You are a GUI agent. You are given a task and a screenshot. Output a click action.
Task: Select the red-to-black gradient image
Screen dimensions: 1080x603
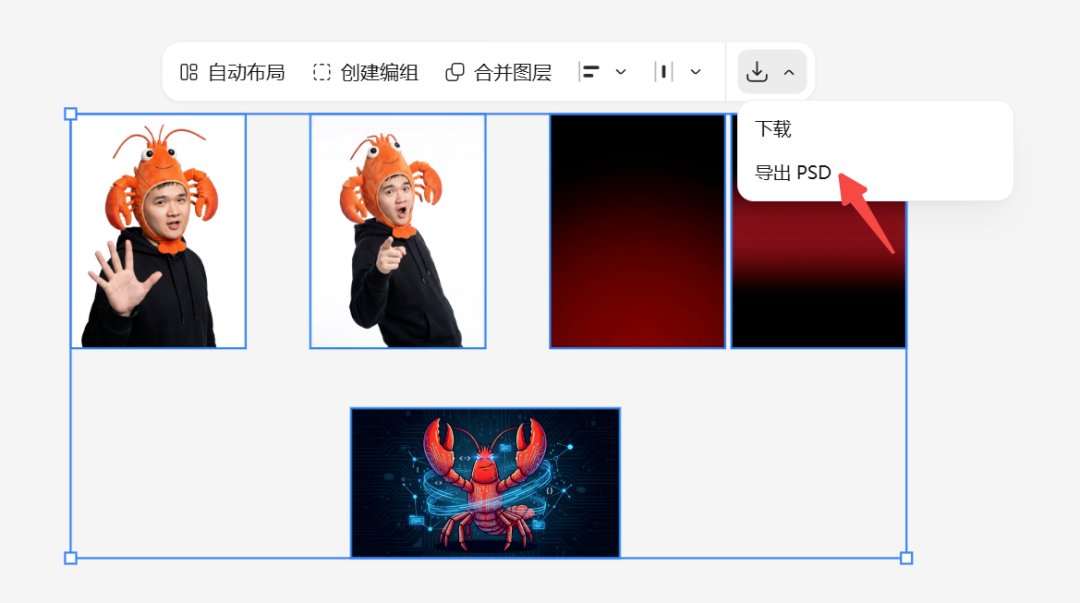click(x=818, y=276)
